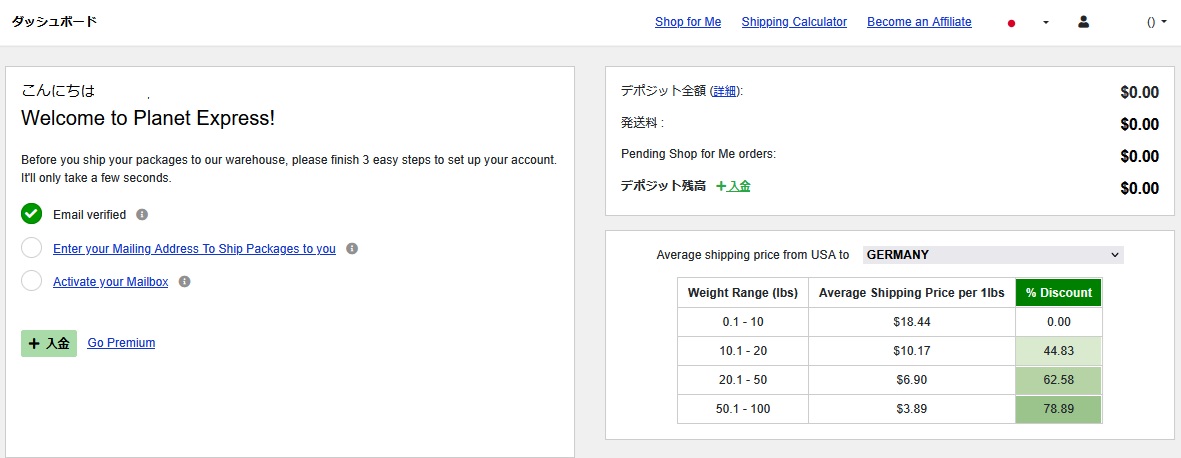
Task: Expand the language selector dropdown arrow
Action: tap(1045, 23)
